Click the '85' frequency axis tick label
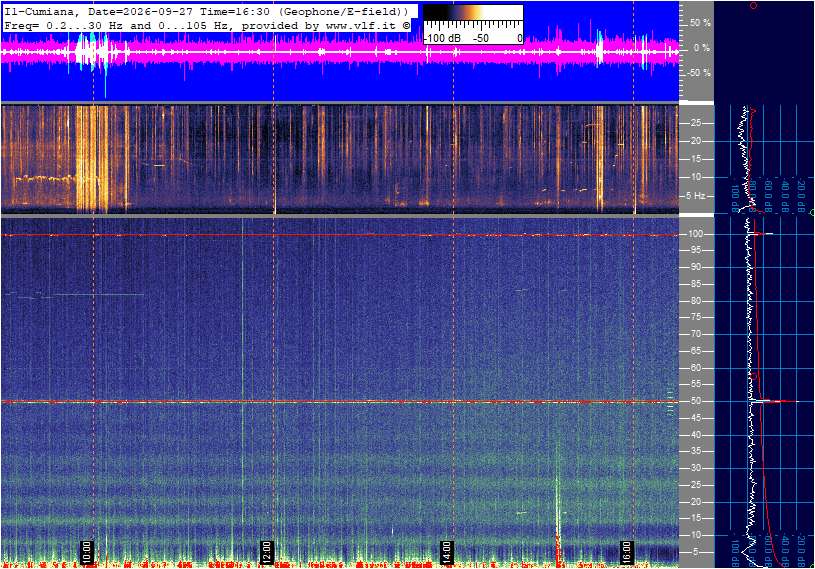The height and width of the screenshot is (569, 815). (695, 284)
